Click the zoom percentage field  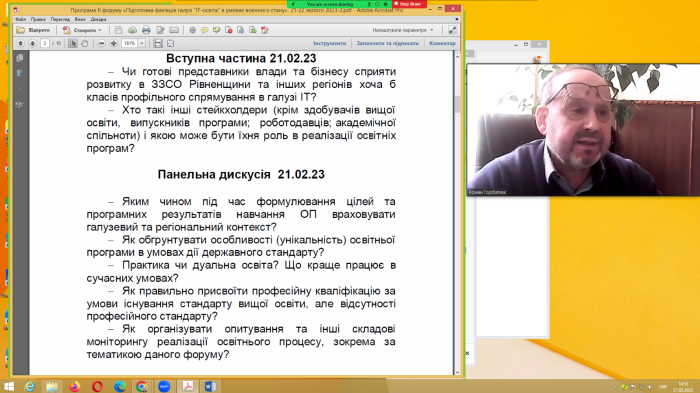(129, 43)
